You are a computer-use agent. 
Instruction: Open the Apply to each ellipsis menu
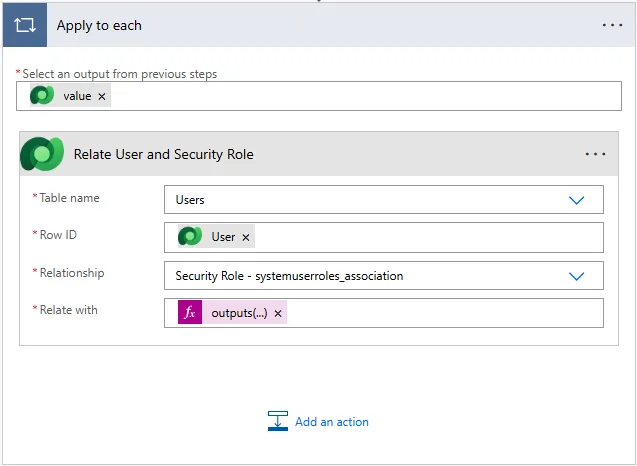pyautogui.click(x=612, y=25)
